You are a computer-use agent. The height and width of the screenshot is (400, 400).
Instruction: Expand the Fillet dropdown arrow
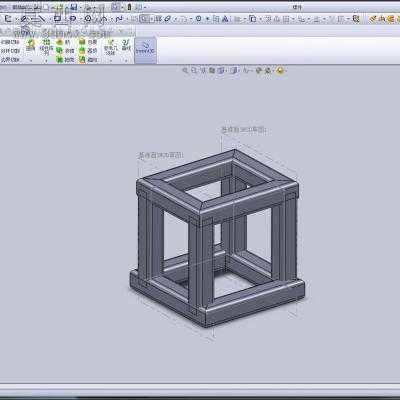31,60
